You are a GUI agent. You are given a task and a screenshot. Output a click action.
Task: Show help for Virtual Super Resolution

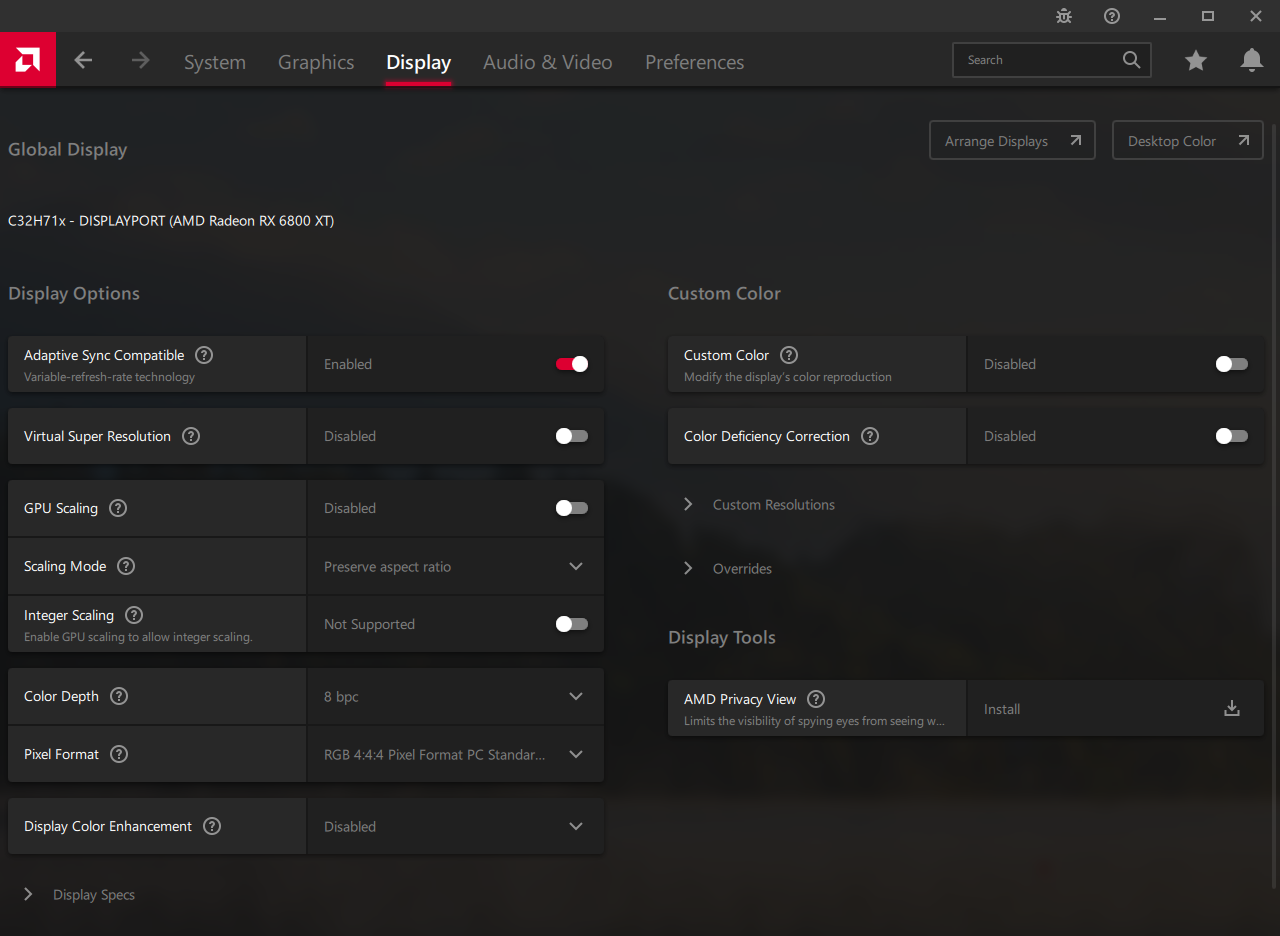[191, 436]
